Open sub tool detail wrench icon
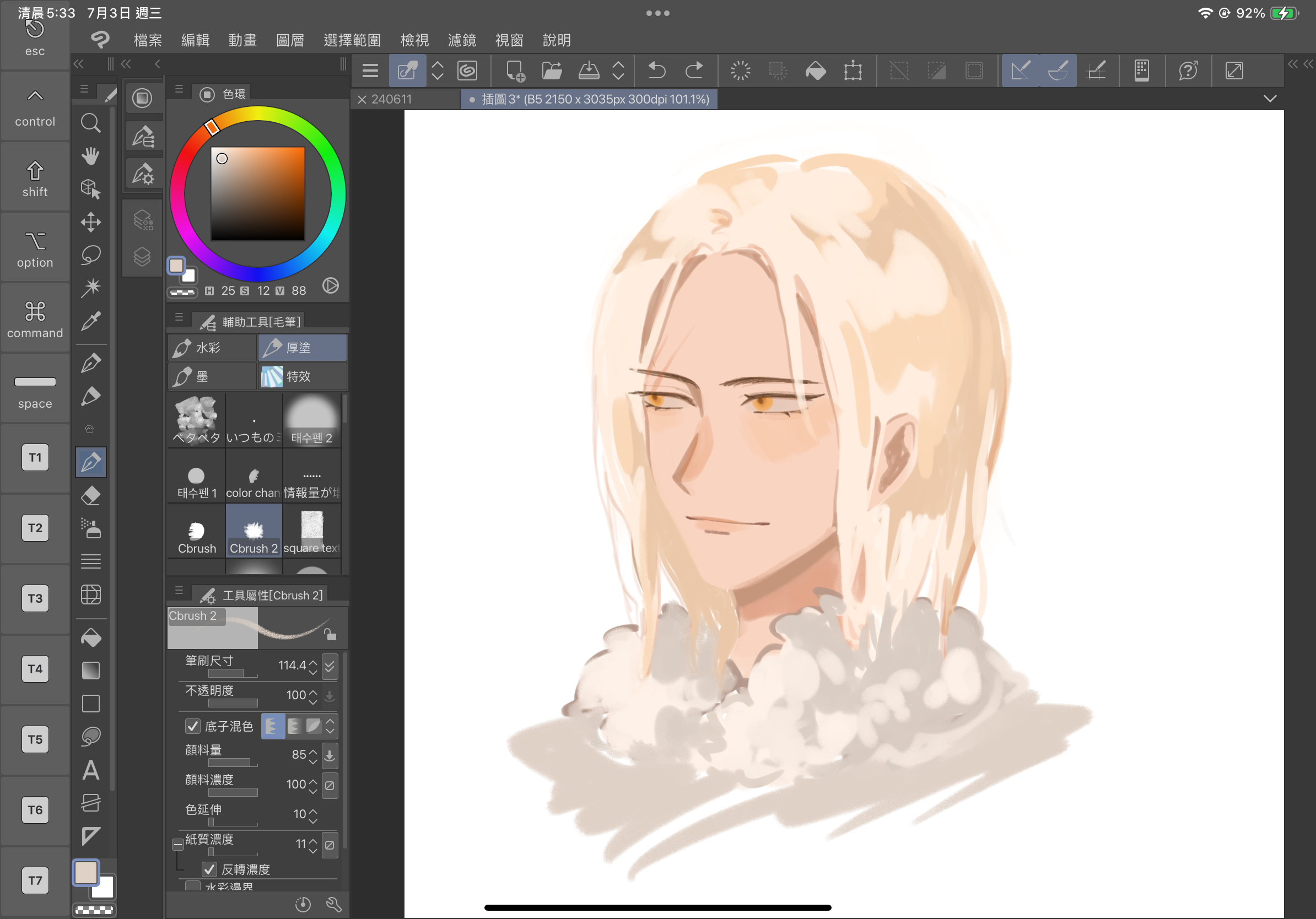This screenshot has height=919, width=1316. click(333, 905)
